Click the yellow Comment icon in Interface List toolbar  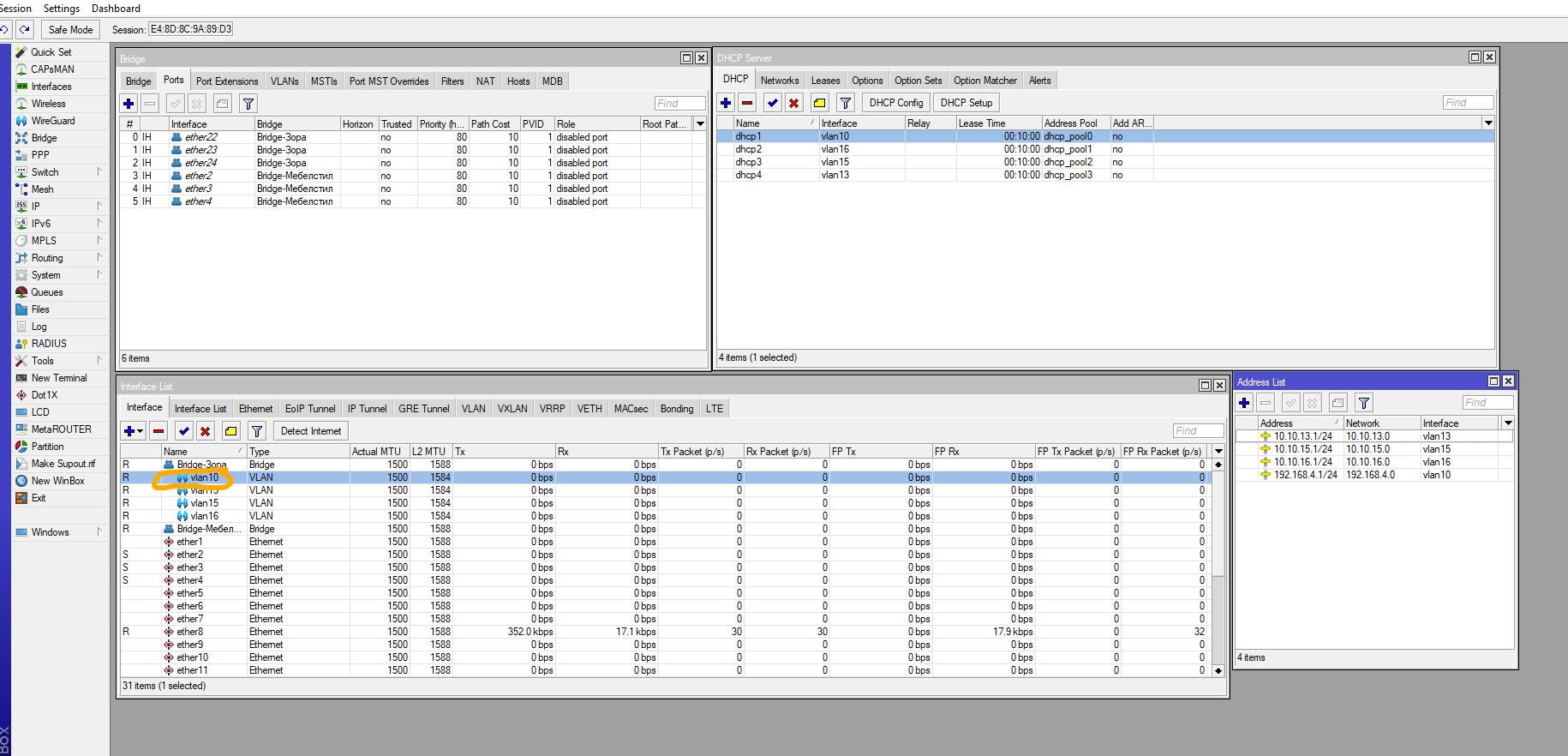(230, 431)
